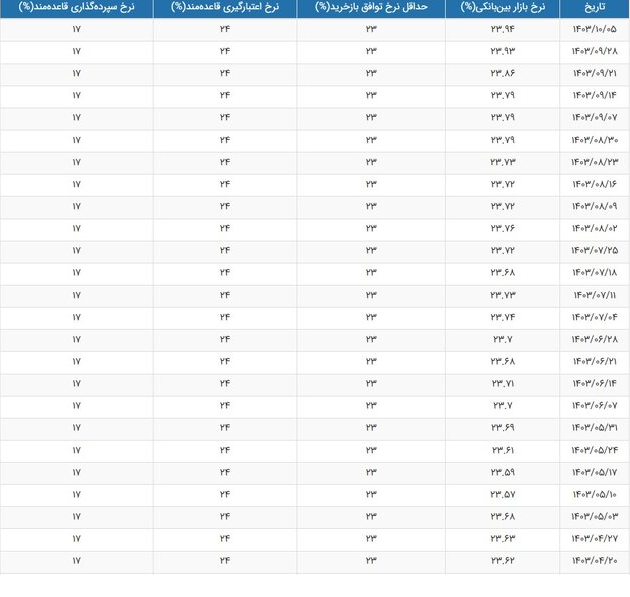Image resolution: width=630 pixels, height=597 pixels.
Task: Click rate ۲۳.۷۲ in the ۱۴۰۳/۰۷/۲۵ row
Action: click(503, 250)
